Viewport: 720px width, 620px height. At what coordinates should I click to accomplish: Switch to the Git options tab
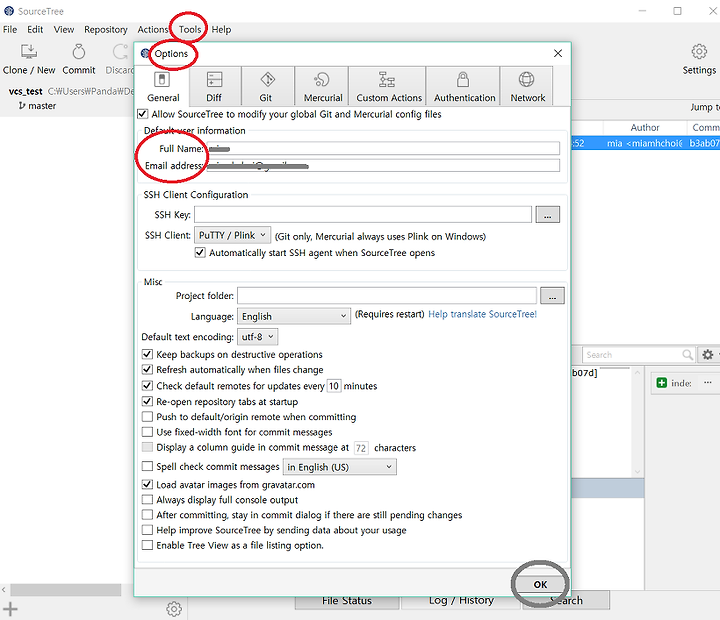tap(267, 86)
